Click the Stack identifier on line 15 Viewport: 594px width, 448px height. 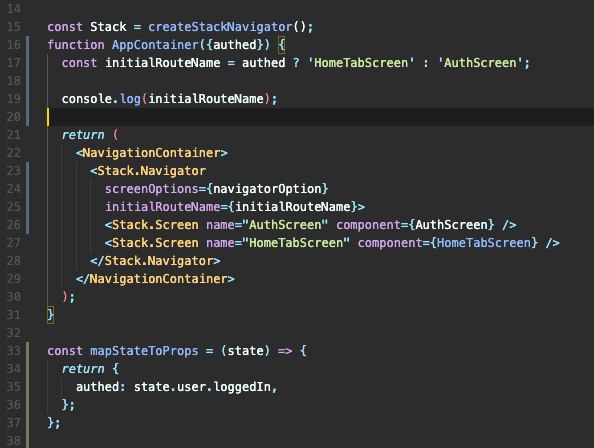coord(108,27)
